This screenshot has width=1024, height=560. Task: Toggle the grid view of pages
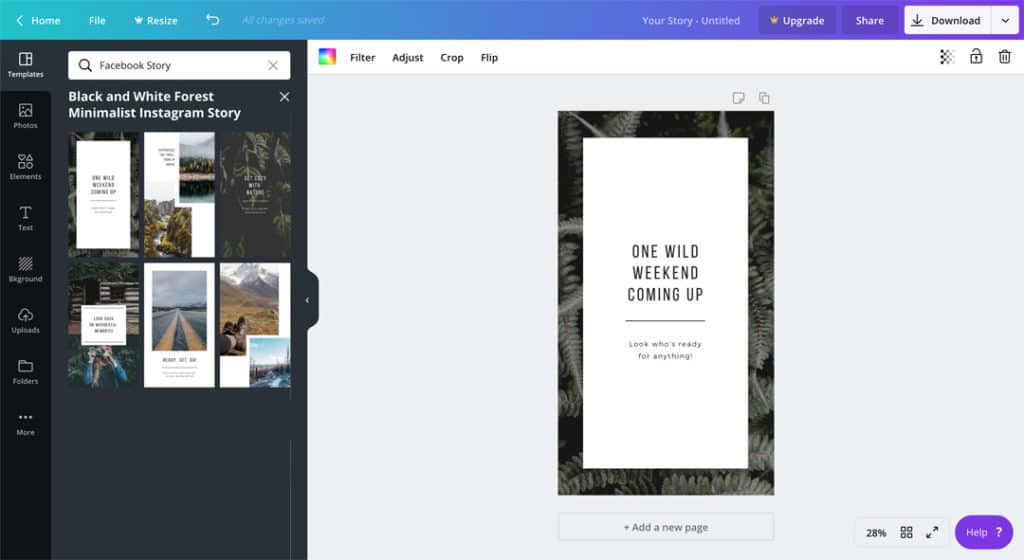(906, 533)
